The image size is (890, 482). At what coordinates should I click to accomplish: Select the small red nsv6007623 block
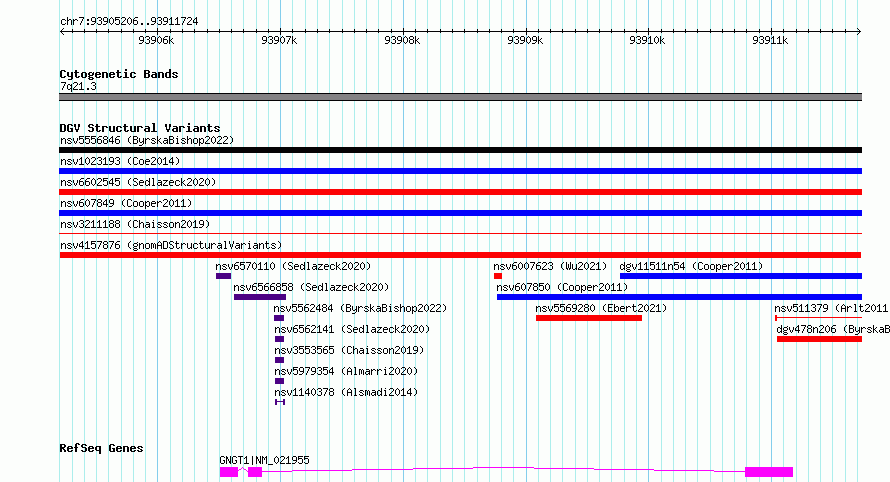point(498,276)
